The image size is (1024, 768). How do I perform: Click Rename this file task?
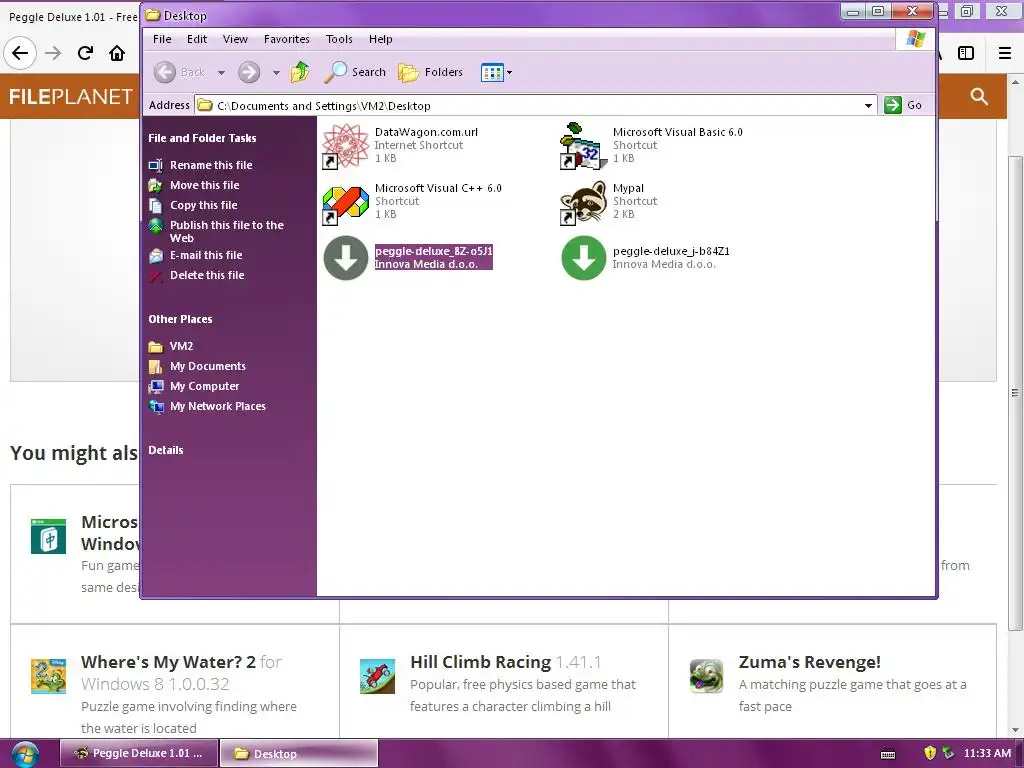tap(211, 165)
